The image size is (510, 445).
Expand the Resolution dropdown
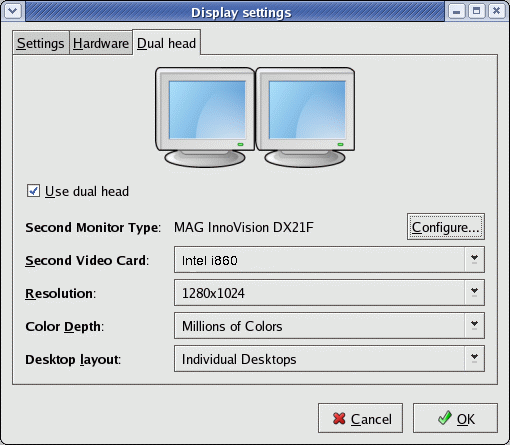[329, 293]
